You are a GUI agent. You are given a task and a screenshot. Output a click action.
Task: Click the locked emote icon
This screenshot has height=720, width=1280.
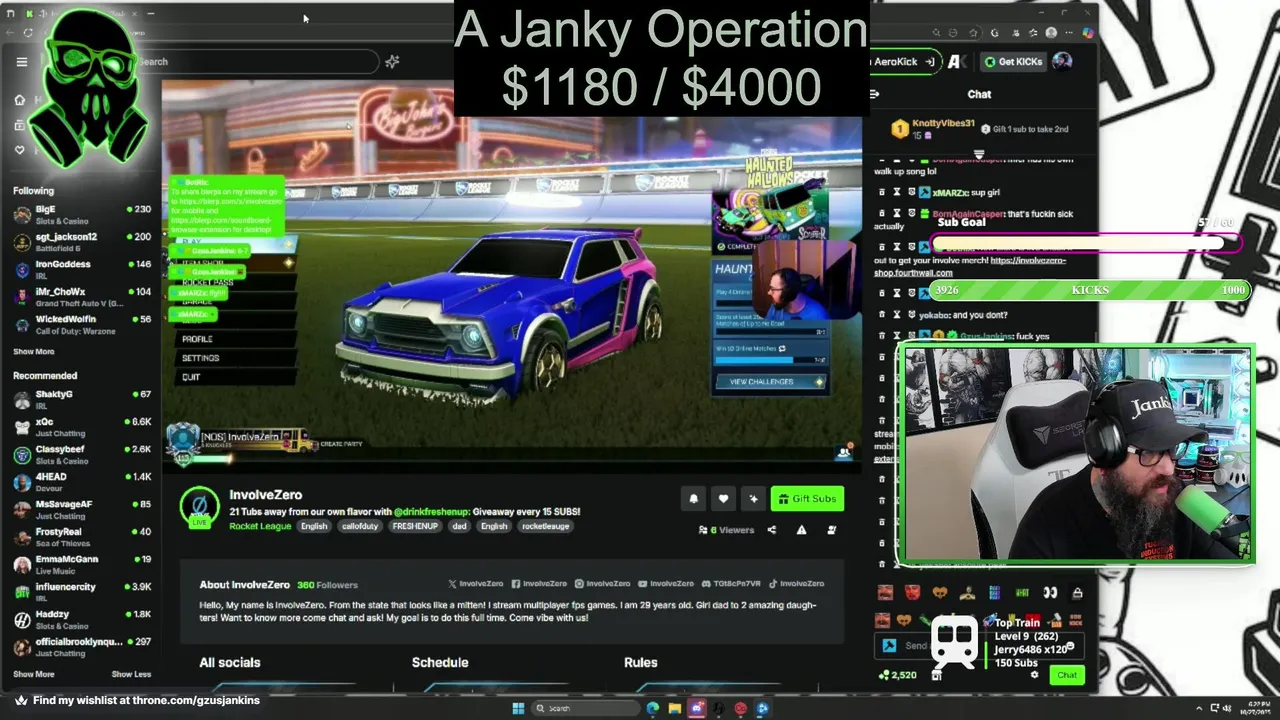tap(1077, 593)
